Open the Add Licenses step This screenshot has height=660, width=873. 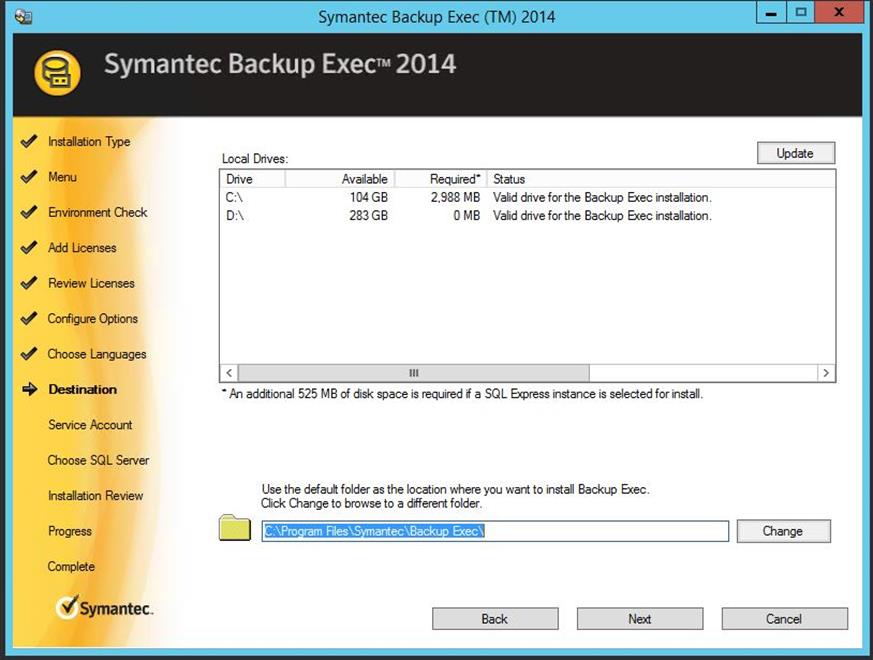tap(82, 248)
